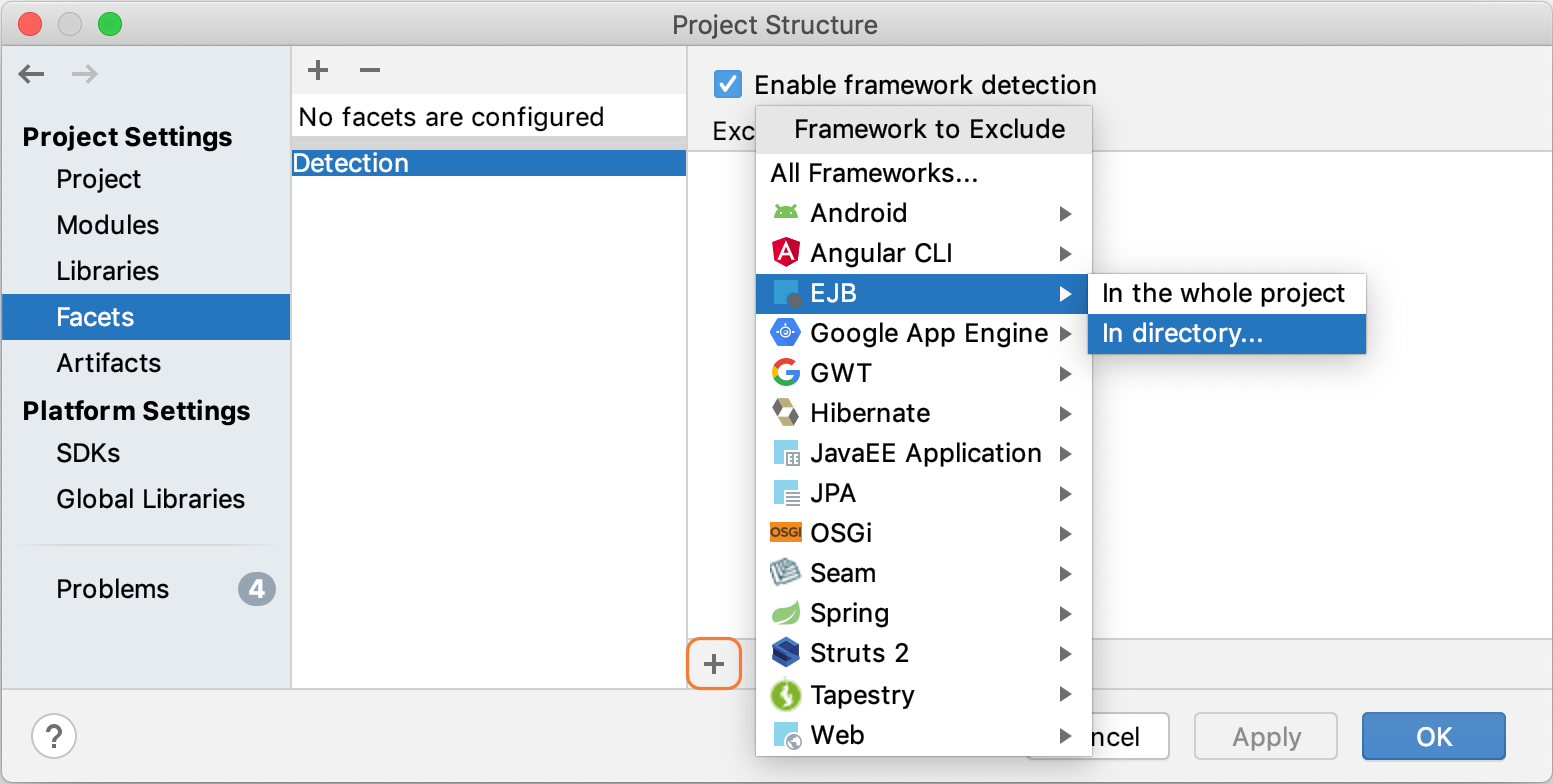Open the Modules settings page

click(x=146, y=225)
